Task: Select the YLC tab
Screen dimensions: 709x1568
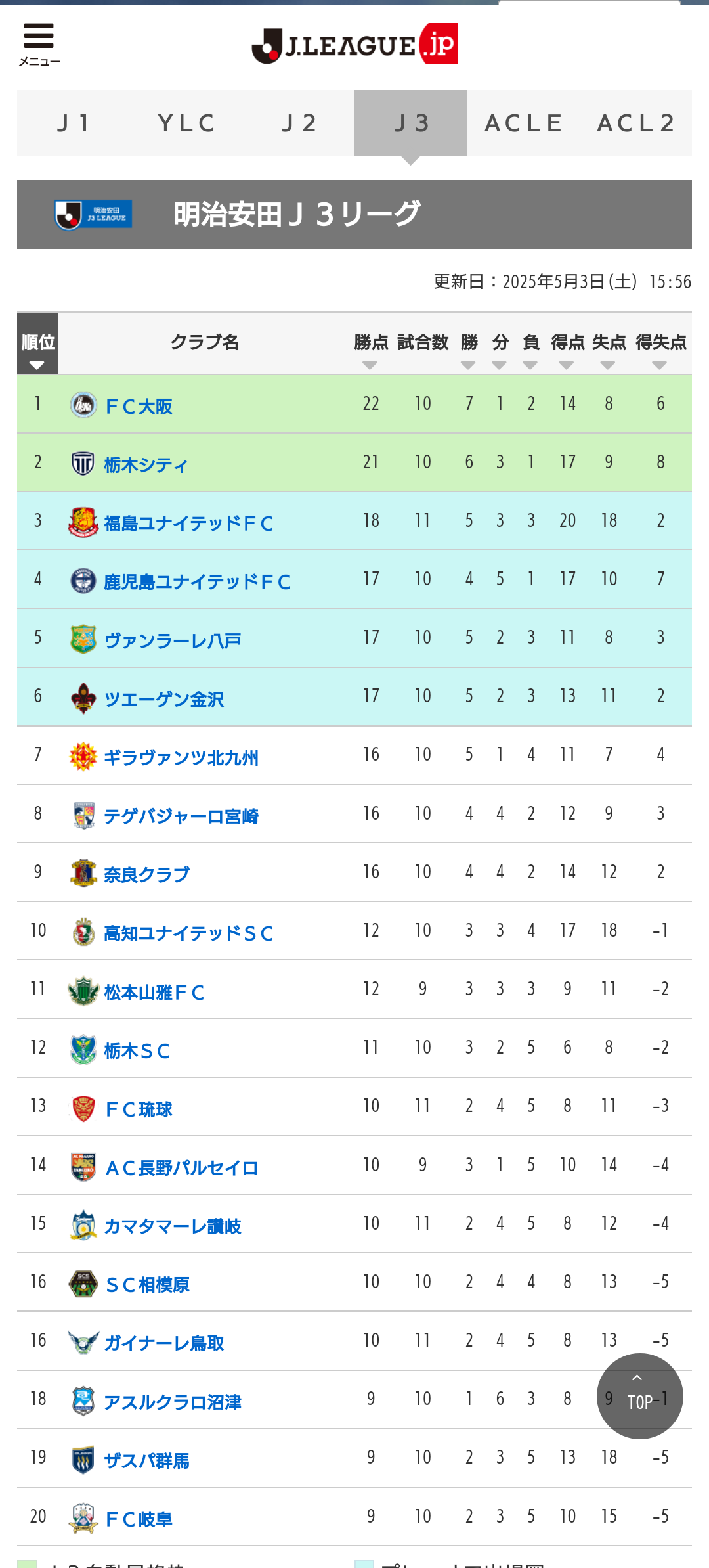Action: coord(186,123)
